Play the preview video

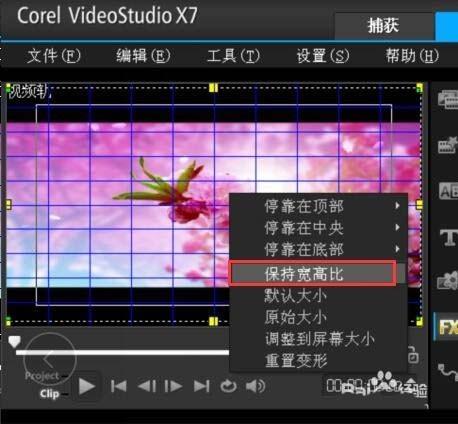87,387
